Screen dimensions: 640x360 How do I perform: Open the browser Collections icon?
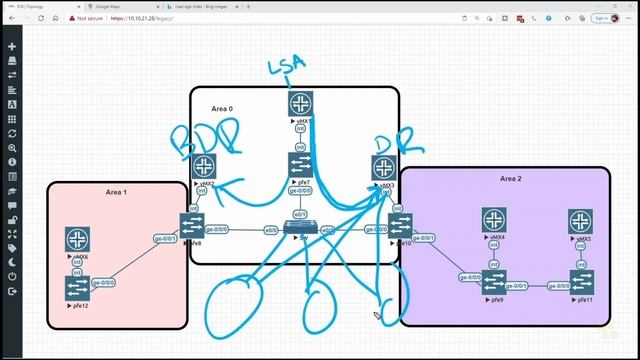coord(582,18)
